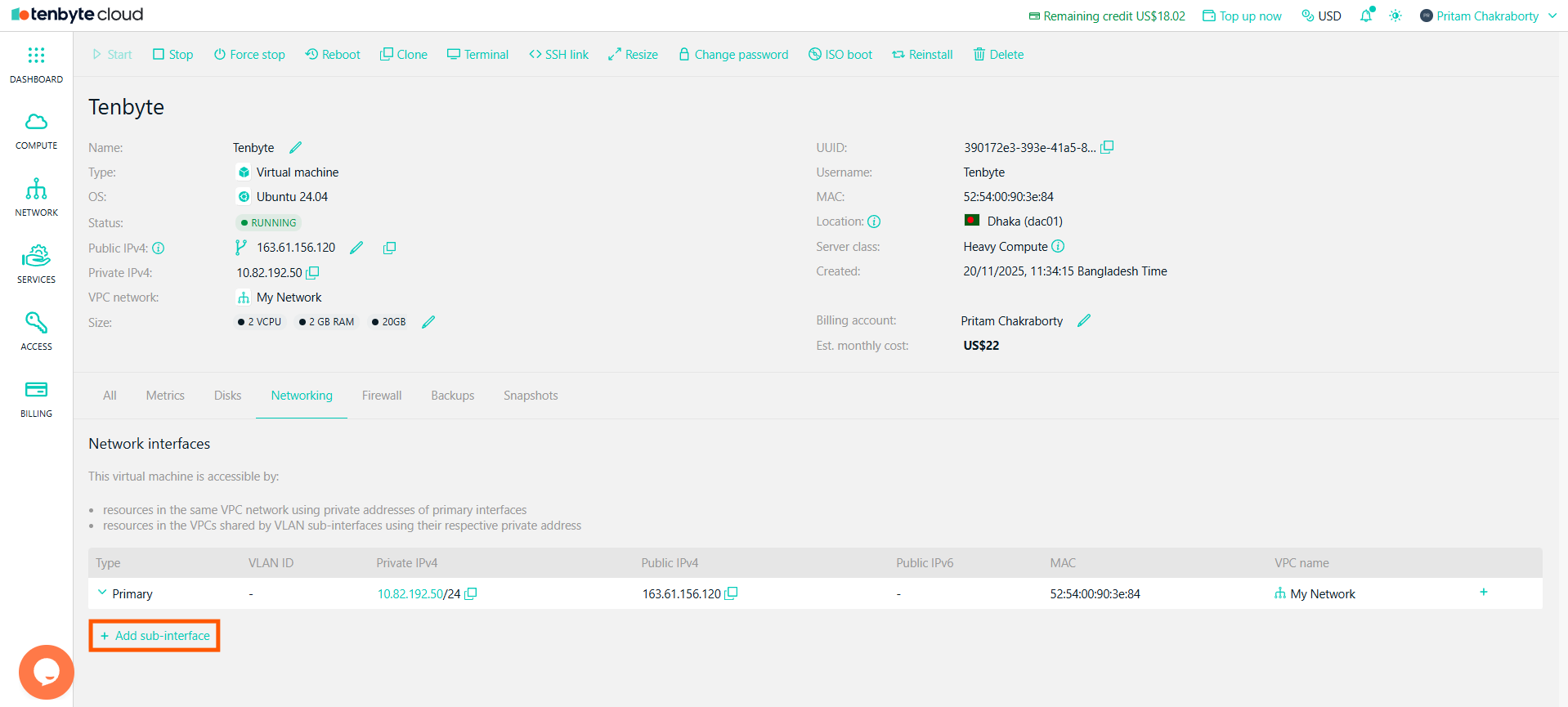Copy the private IPv4 10.82.192.50 in details
The height and width of the screenshot is (707, 1568).
[x=312, y=272]
